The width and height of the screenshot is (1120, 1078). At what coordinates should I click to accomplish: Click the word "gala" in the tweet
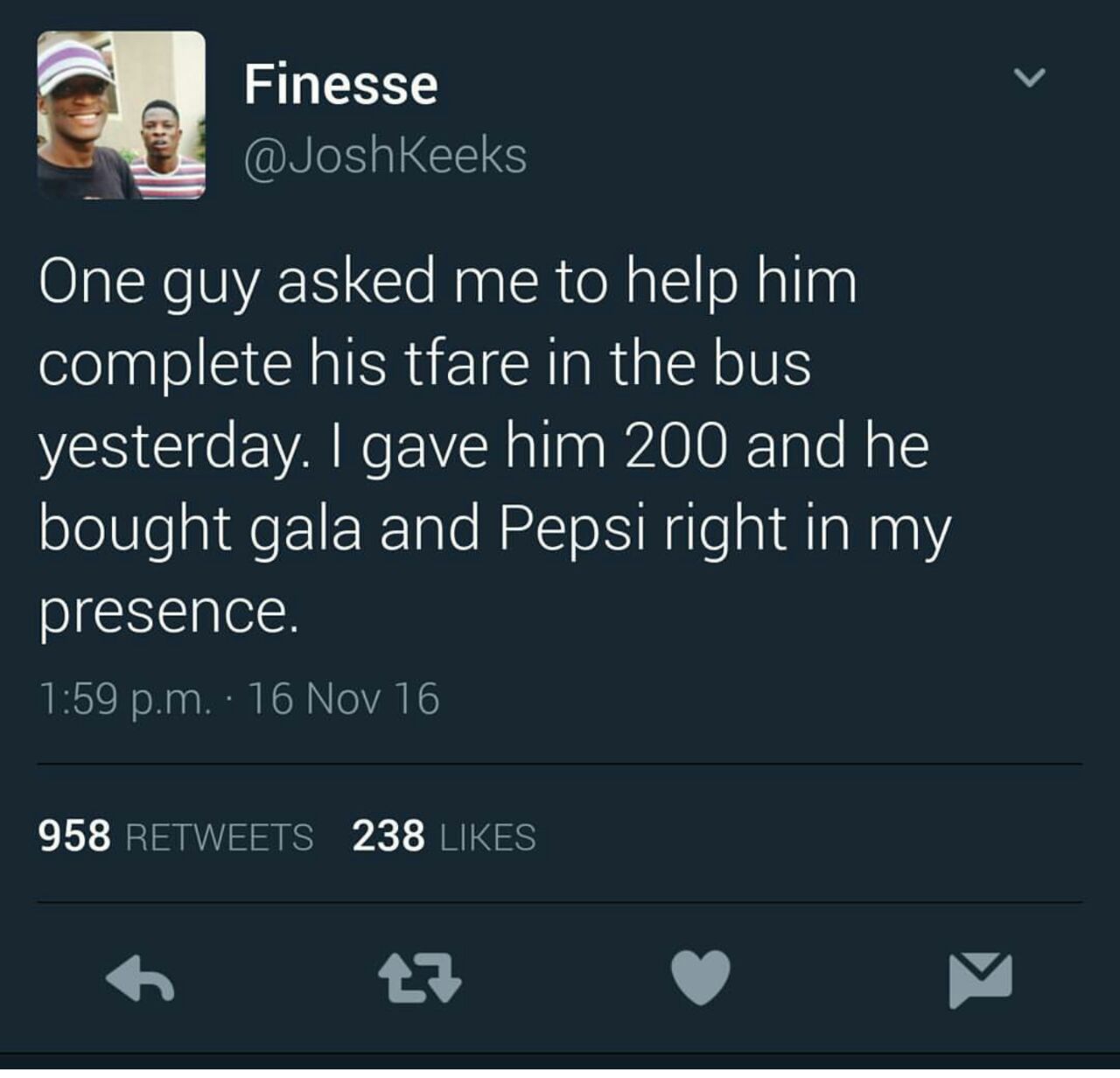pos(306,528)
